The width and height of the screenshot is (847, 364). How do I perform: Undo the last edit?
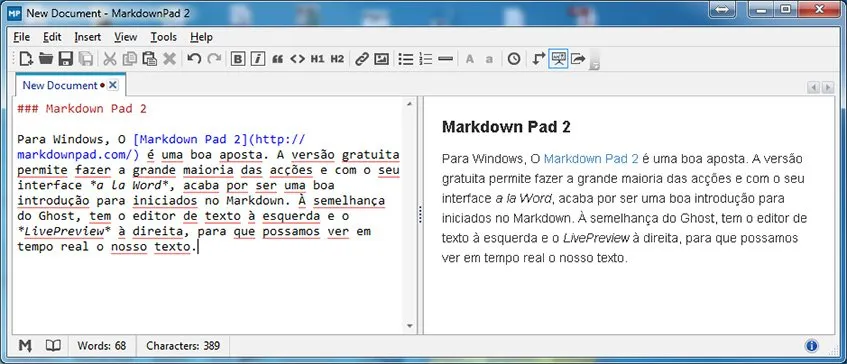[x=194, y=59]
